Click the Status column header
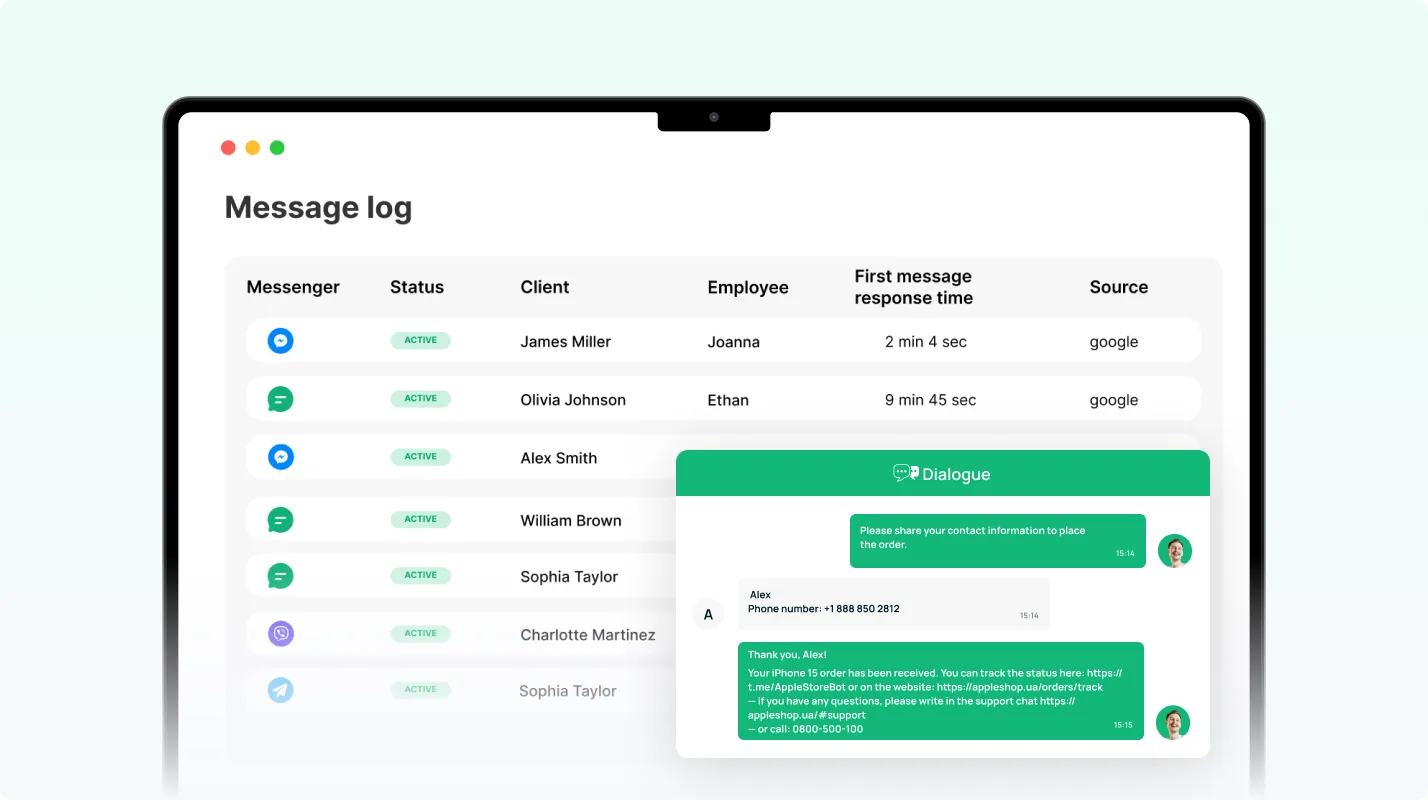 [417, 287]
